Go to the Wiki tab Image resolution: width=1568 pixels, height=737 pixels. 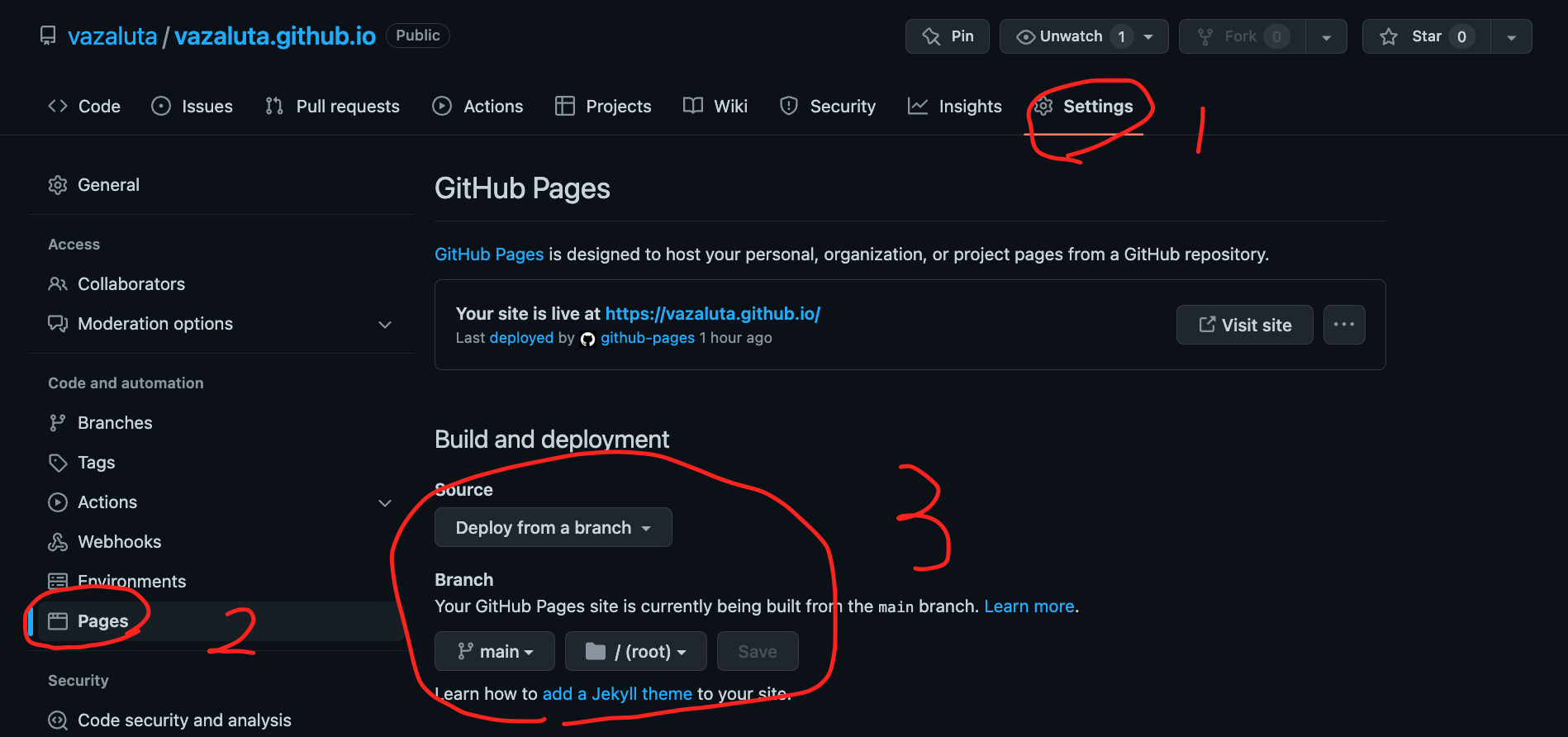(715, 106)
